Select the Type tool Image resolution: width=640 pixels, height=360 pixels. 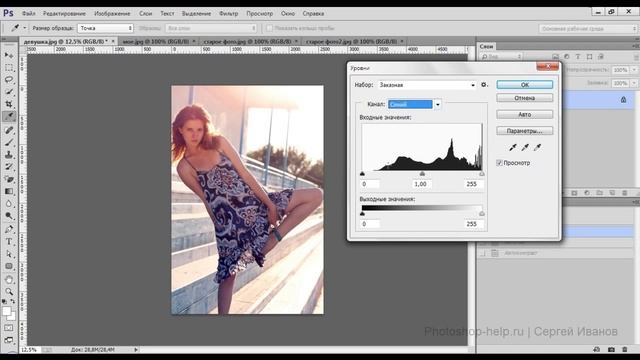tap(9, 242)
